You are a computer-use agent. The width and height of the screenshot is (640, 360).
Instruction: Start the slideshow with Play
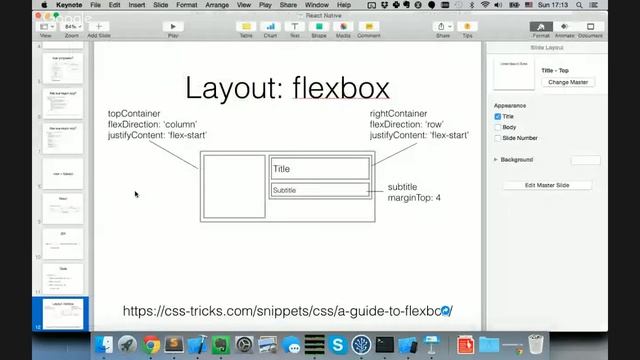(x=173, y=27)
